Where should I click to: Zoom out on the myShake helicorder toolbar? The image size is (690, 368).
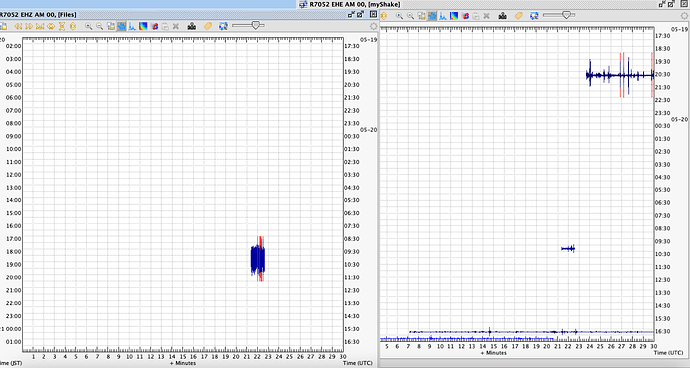[411, 16]
